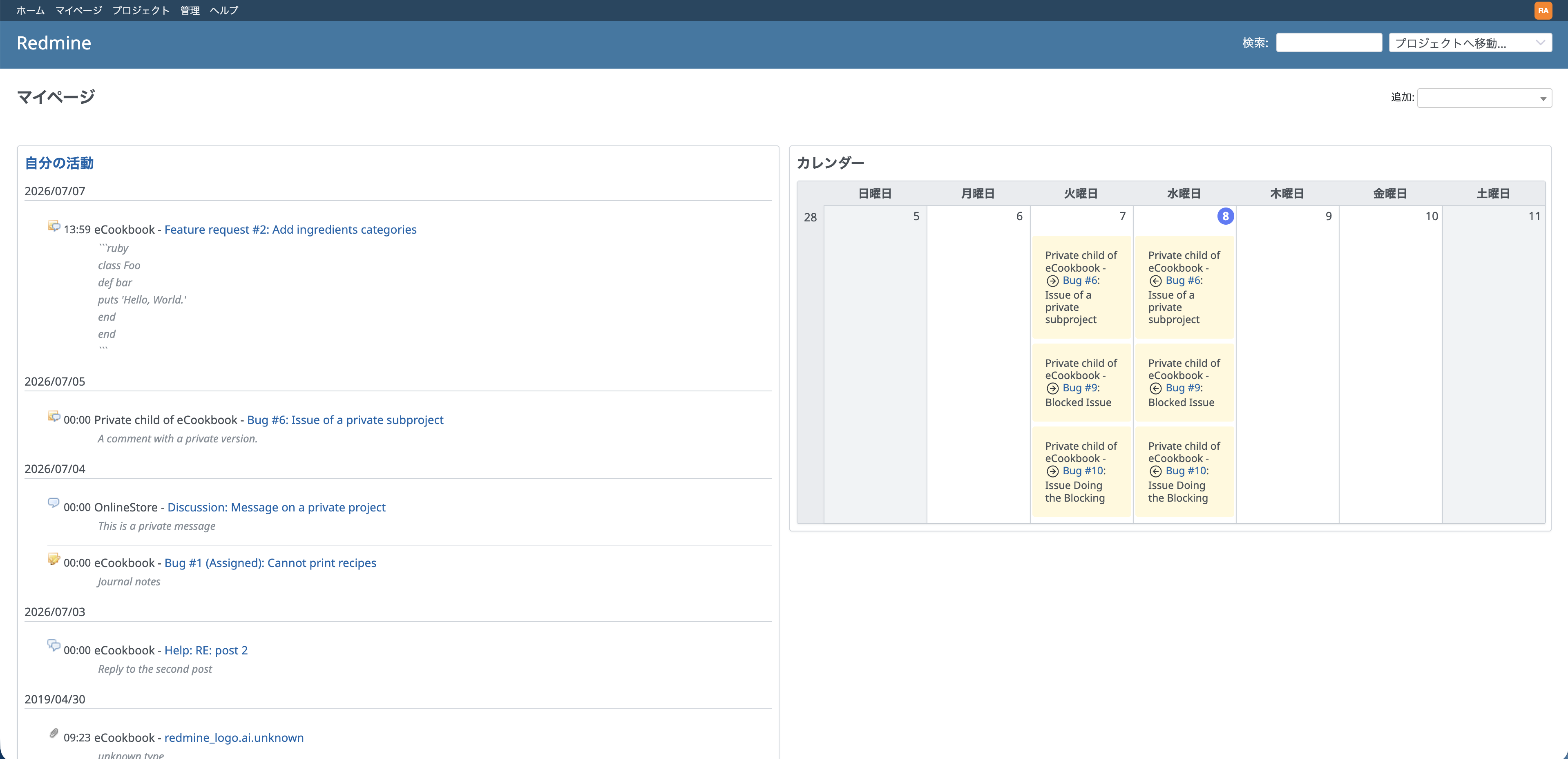
Task: Click start arrow icon for Bug #10 on day 7
Action: [1052, 471]
